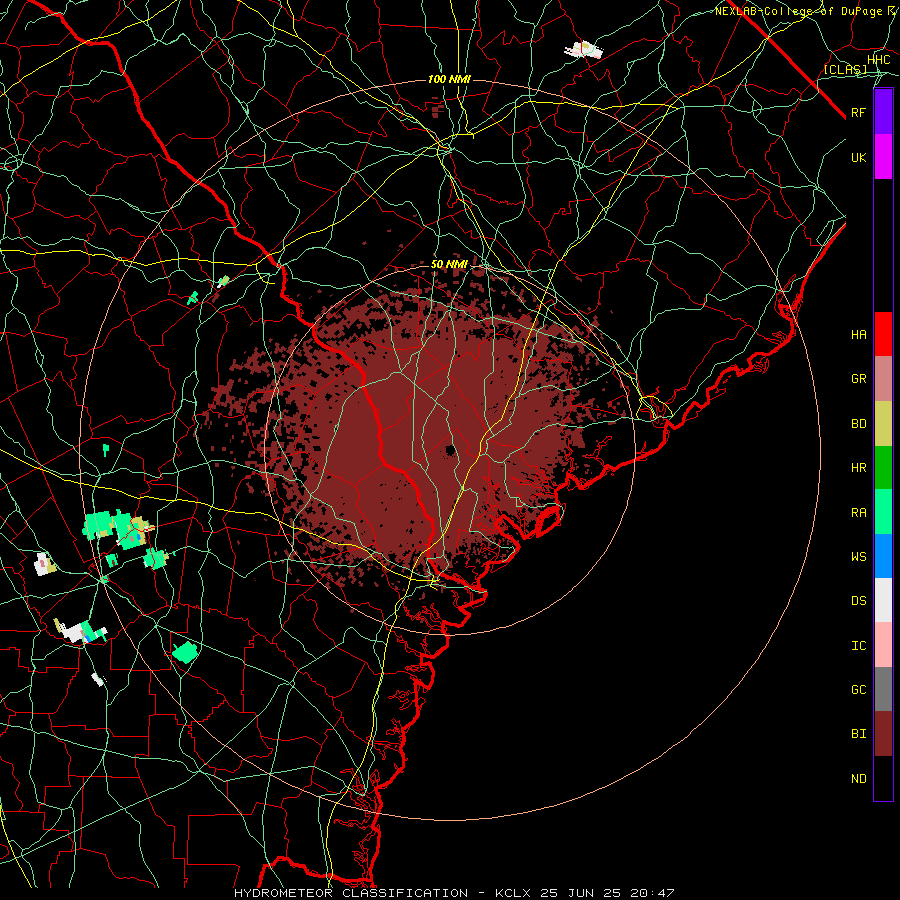Click the ND legend label

coord(859,779)
